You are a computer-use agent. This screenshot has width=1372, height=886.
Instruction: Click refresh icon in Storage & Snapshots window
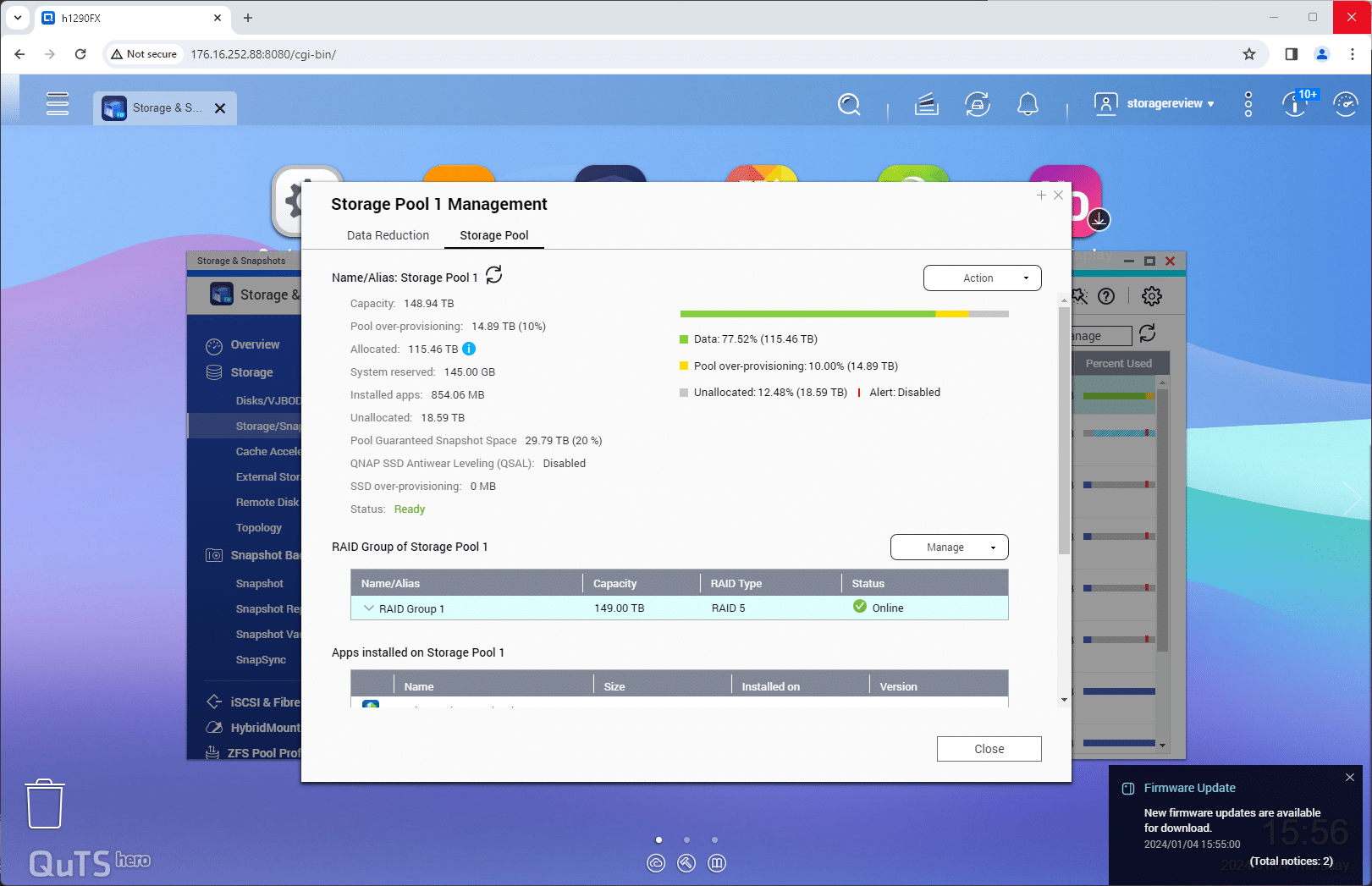[x=1148, y=333]
